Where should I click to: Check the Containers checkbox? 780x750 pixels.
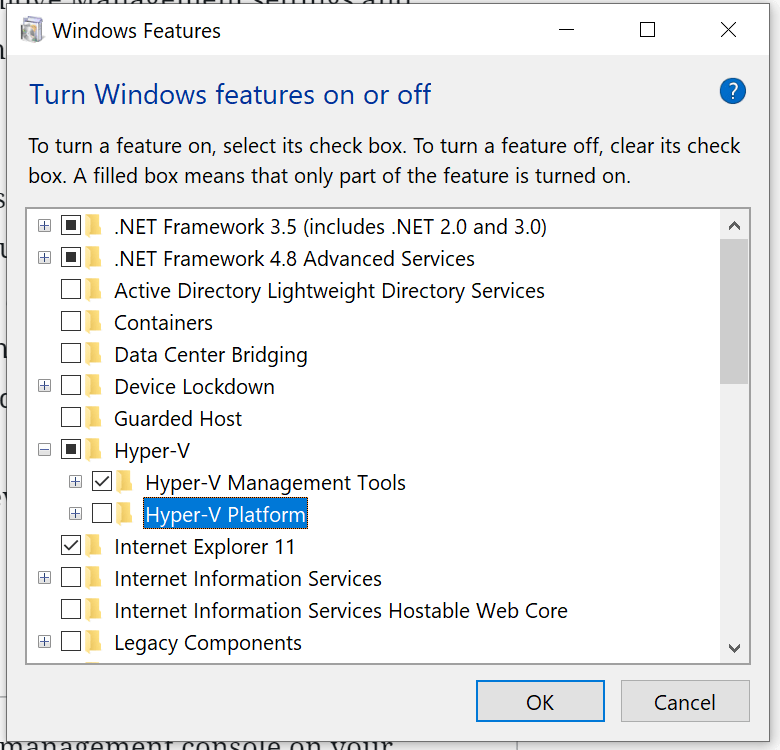coord(71,321)
